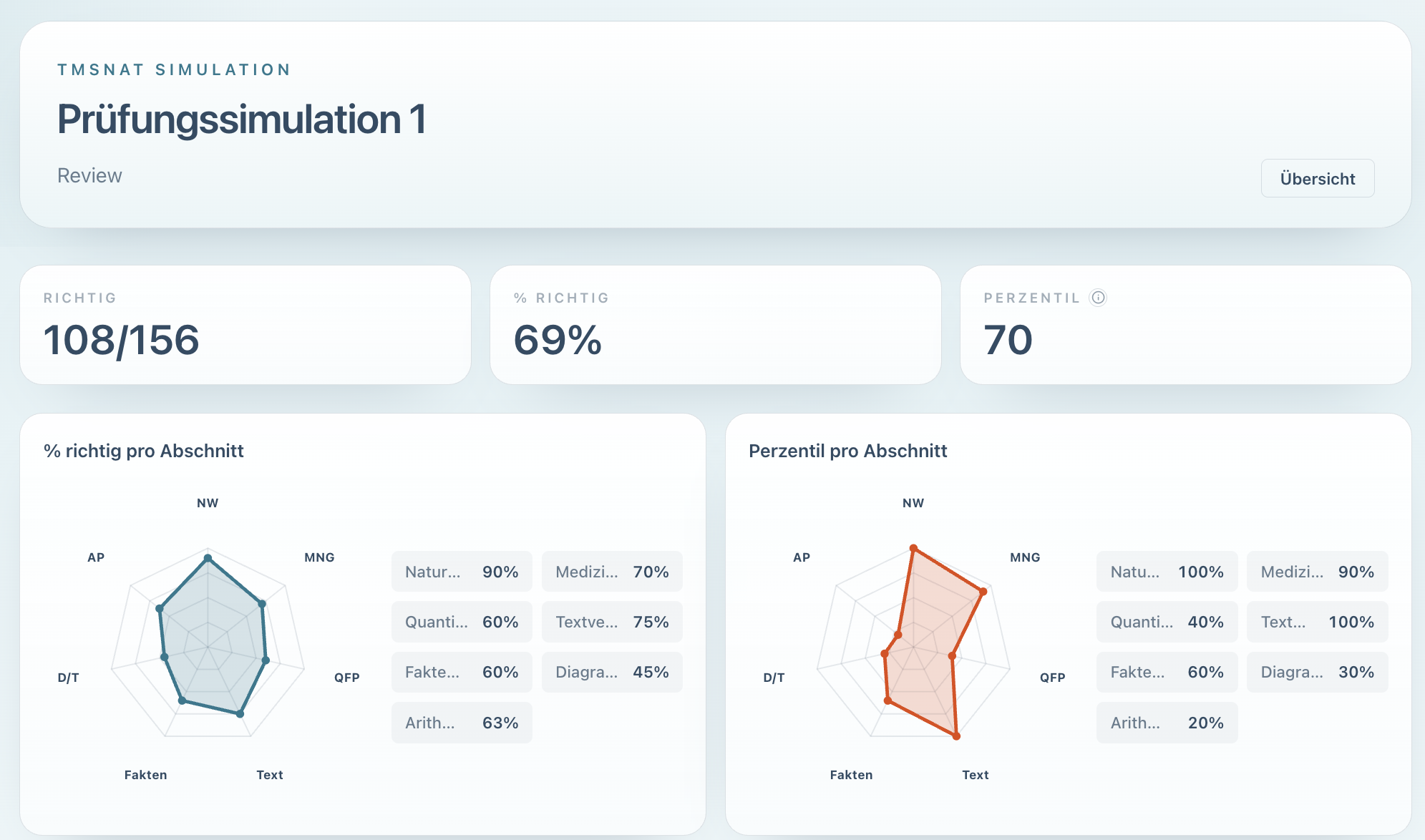Click the Arith... 20% percentile chip

[1167, 723]
